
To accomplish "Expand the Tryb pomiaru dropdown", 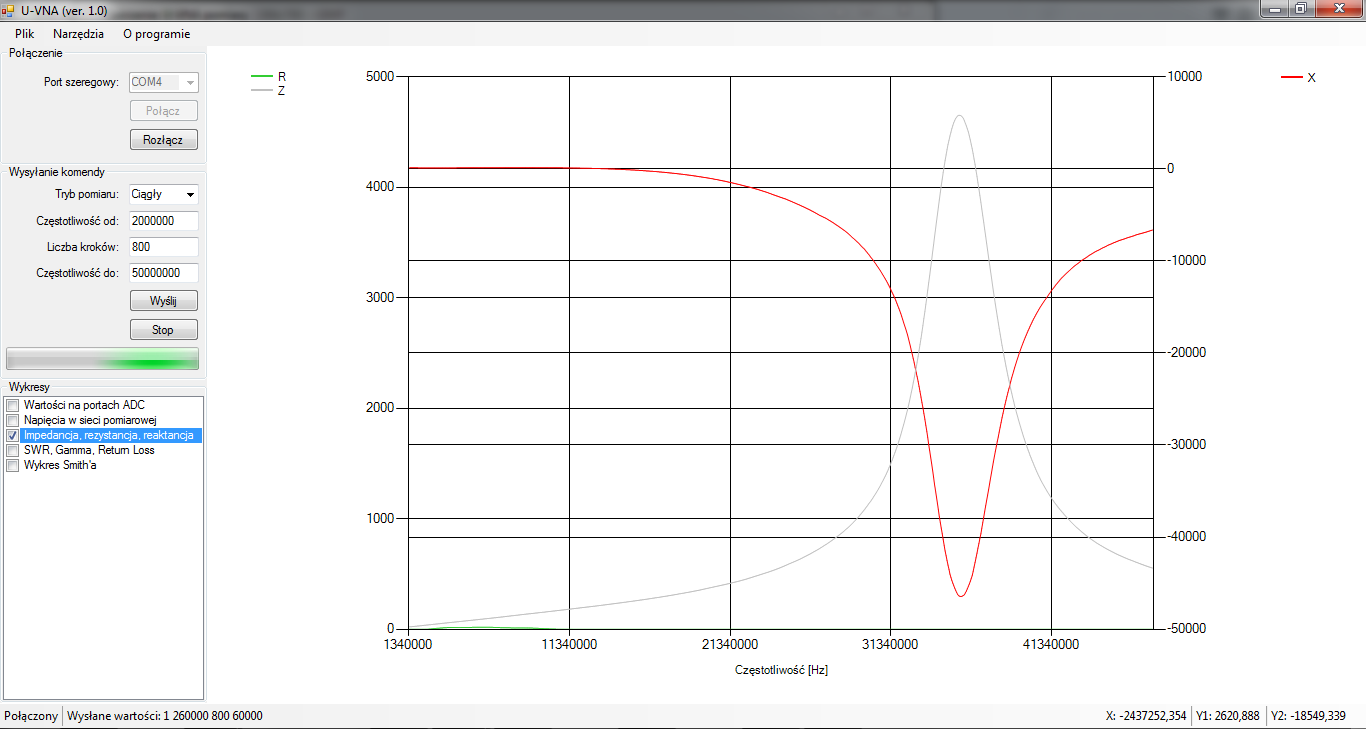I will 190,194.
